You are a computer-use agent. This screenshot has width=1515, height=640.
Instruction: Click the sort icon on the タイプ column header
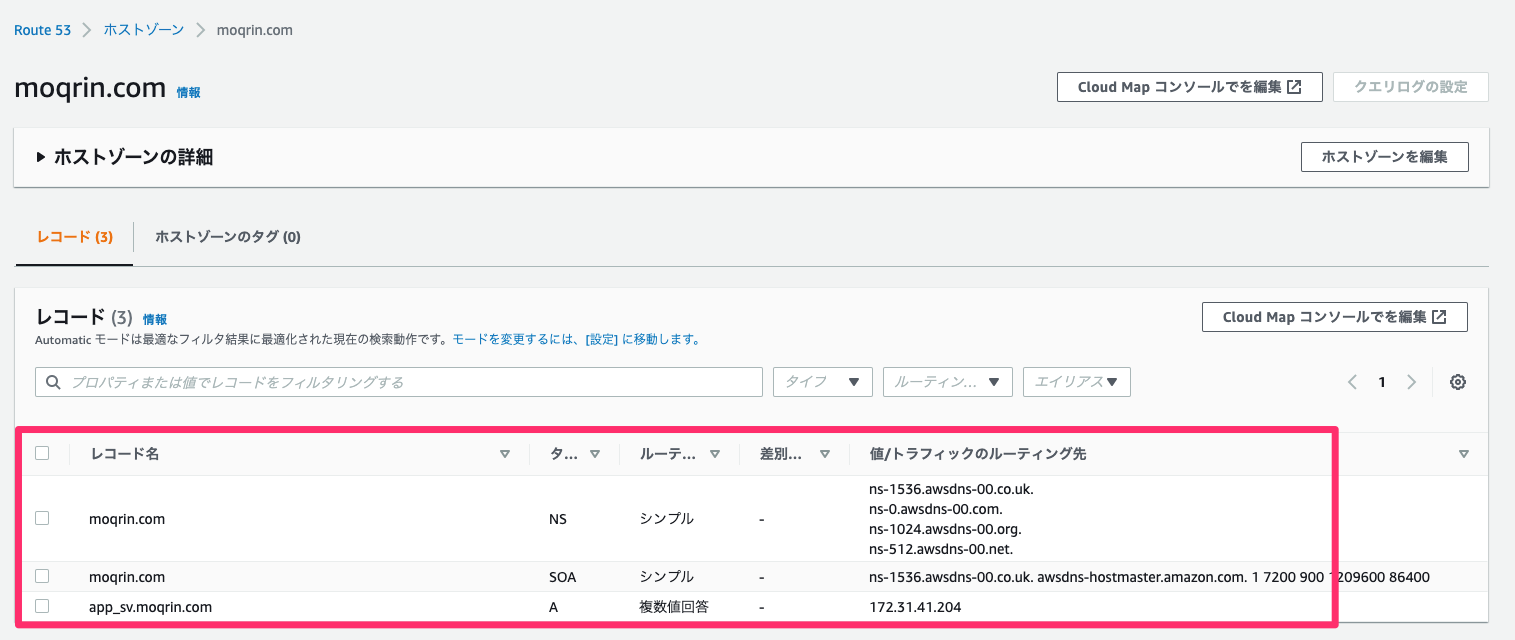pos(595,453)
